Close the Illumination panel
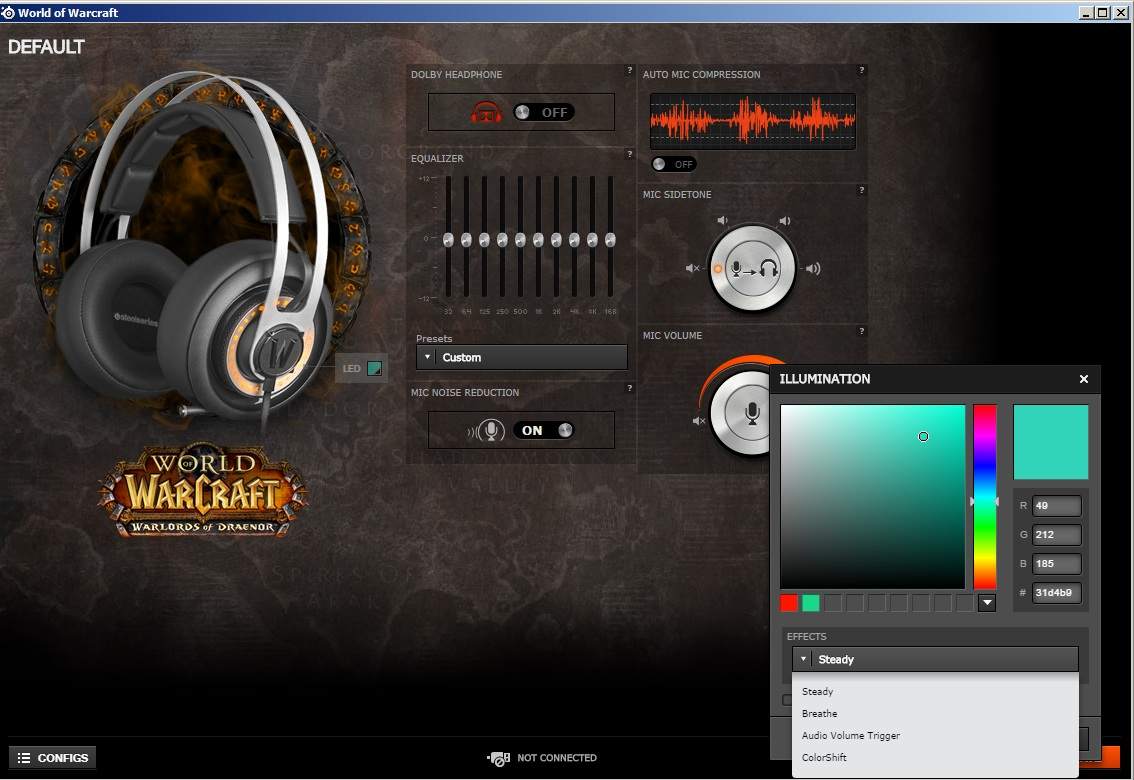 click(1084, 379)
